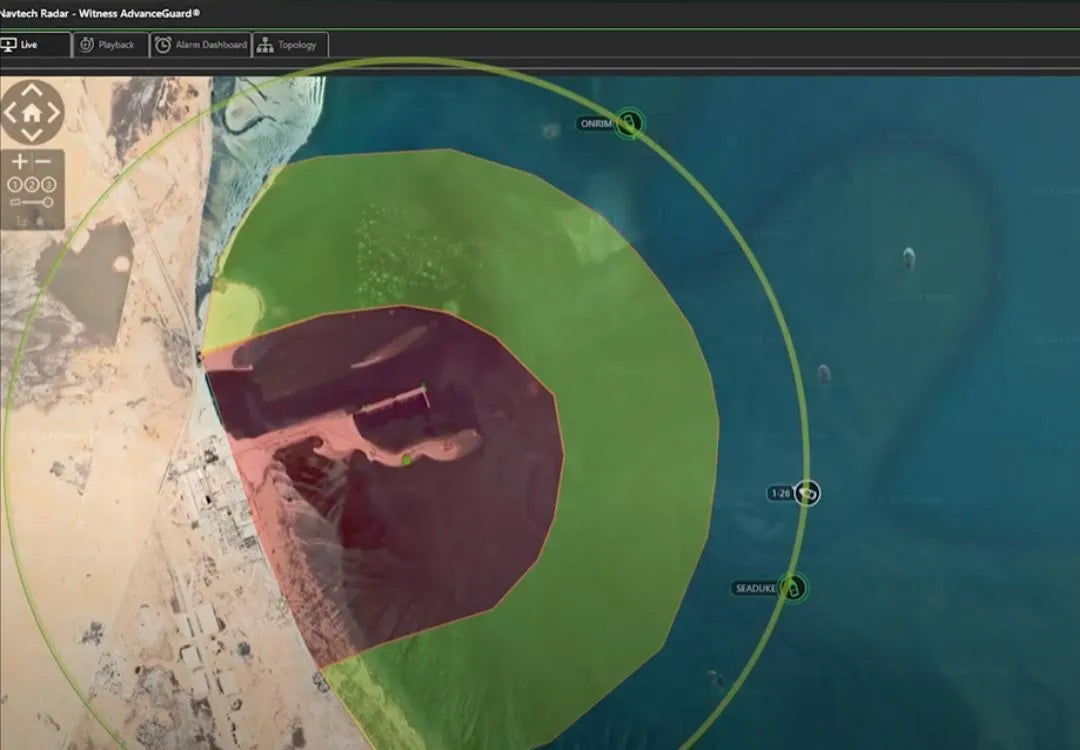Pan the map down with the down arrow
This screenshot has height=750, width=1080.
point(32,133)
